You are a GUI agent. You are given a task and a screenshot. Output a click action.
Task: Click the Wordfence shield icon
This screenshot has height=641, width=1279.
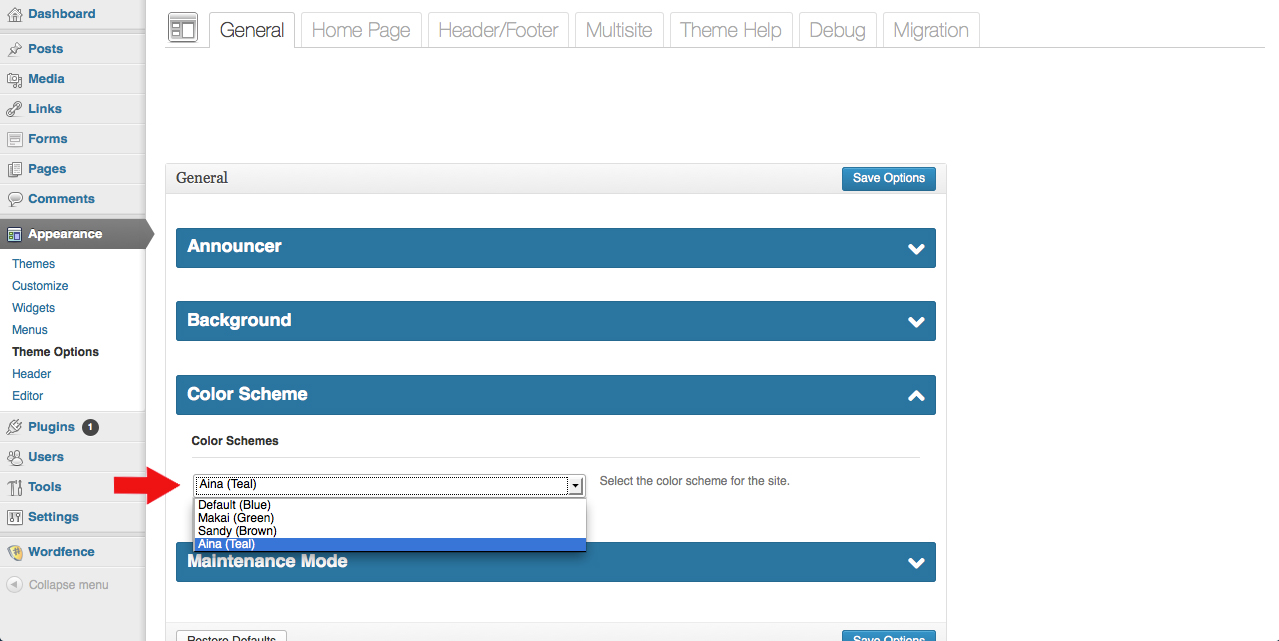tap(14, 552)
